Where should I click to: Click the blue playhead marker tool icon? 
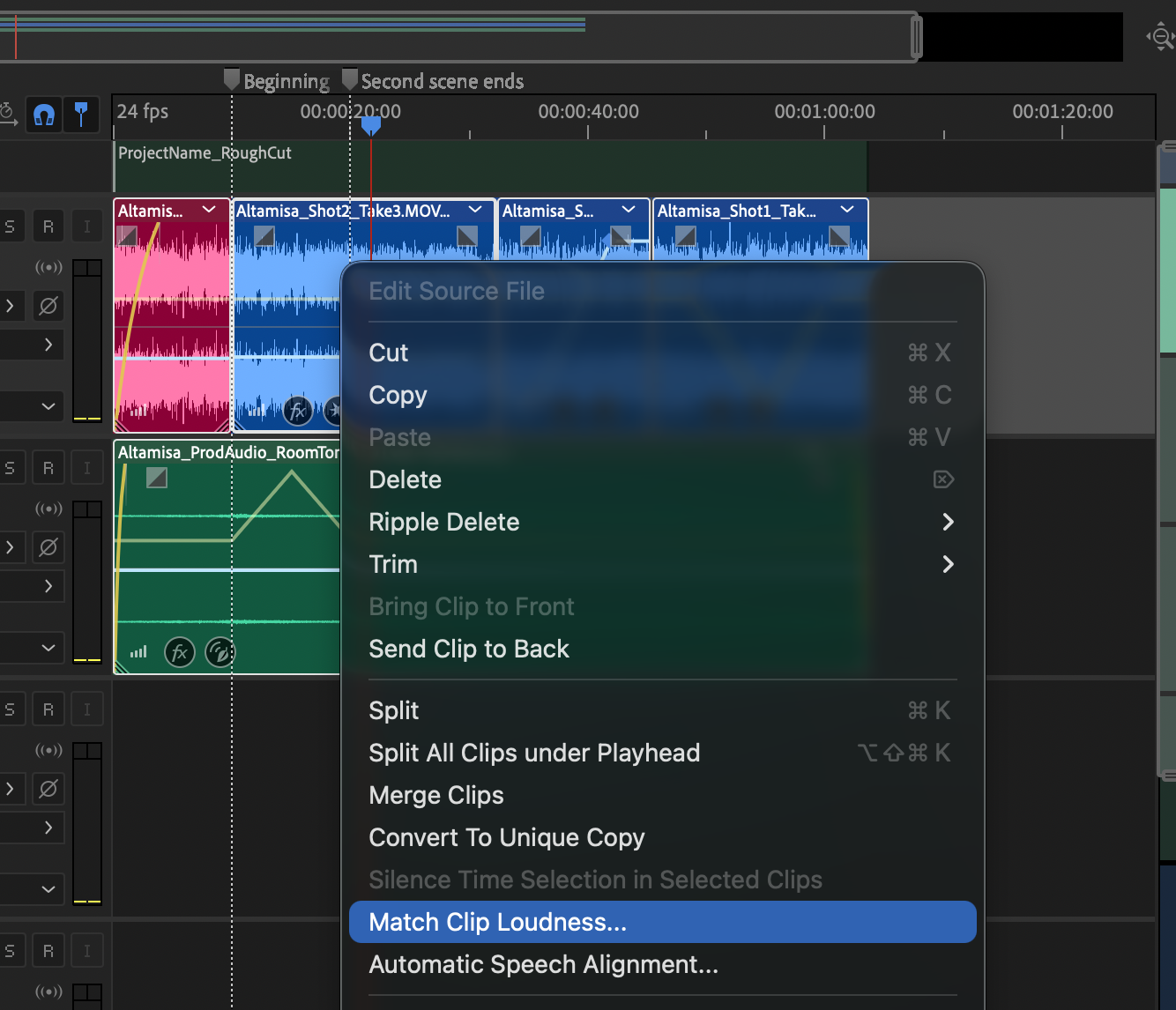point(81,115)
